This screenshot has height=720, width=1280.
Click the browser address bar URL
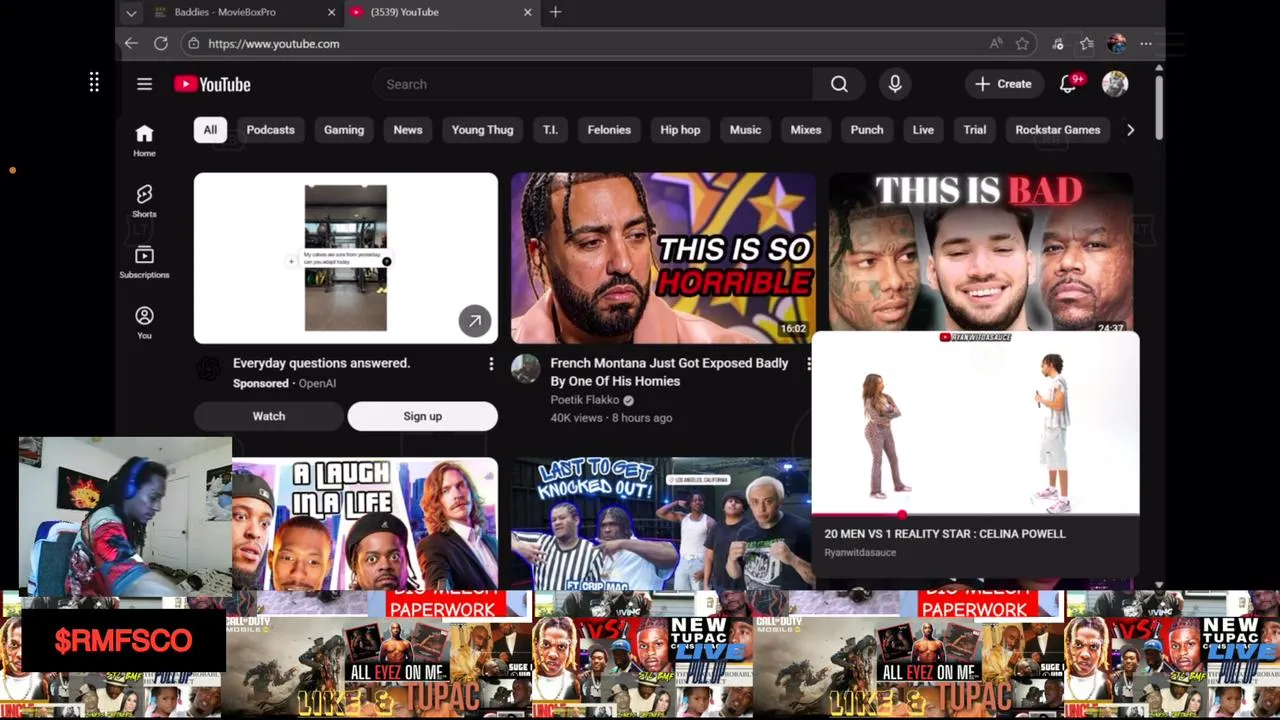274,43
